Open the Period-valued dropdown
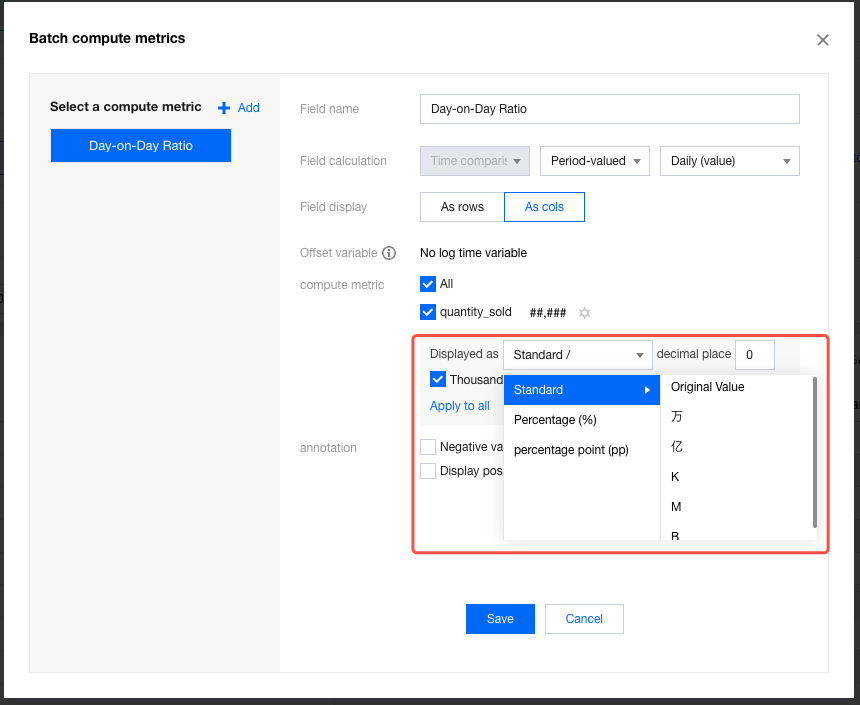Image resolution: width=860 pixels, height=705 pixels. tap(594, 161)
